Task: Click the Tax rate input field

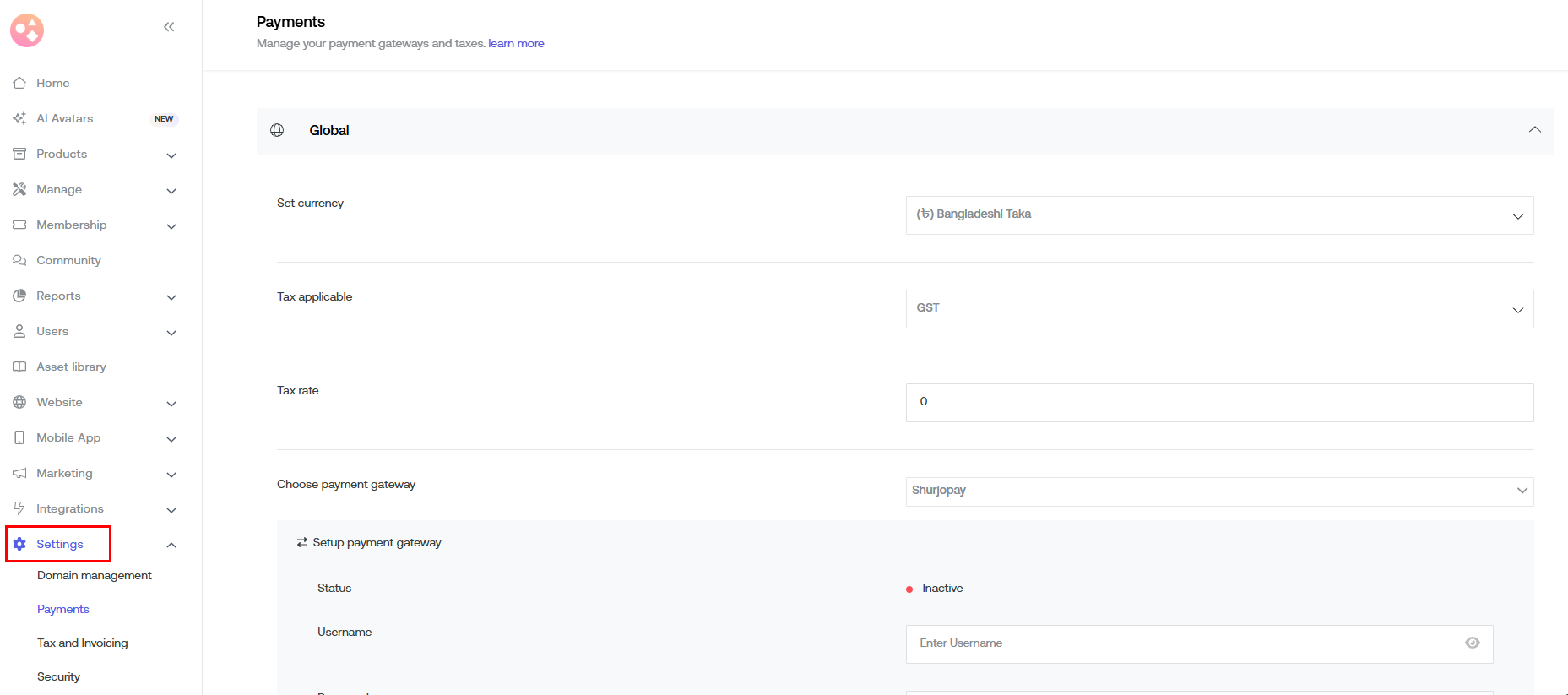Action: (x=1218, y=403)
